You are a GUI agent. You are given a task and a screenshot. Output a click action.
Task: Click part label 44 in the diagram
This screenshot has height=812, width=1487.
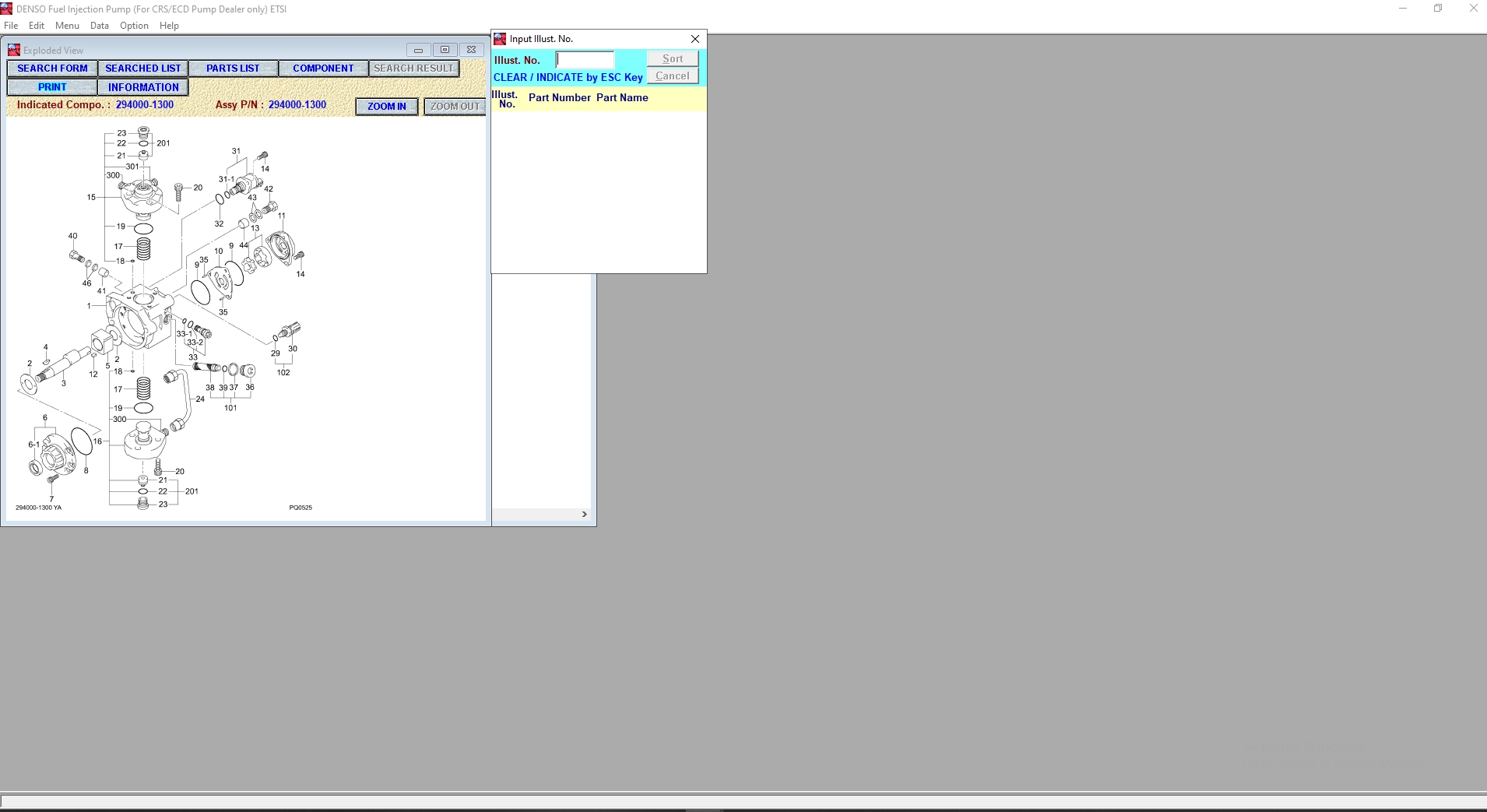pos(244,245)
